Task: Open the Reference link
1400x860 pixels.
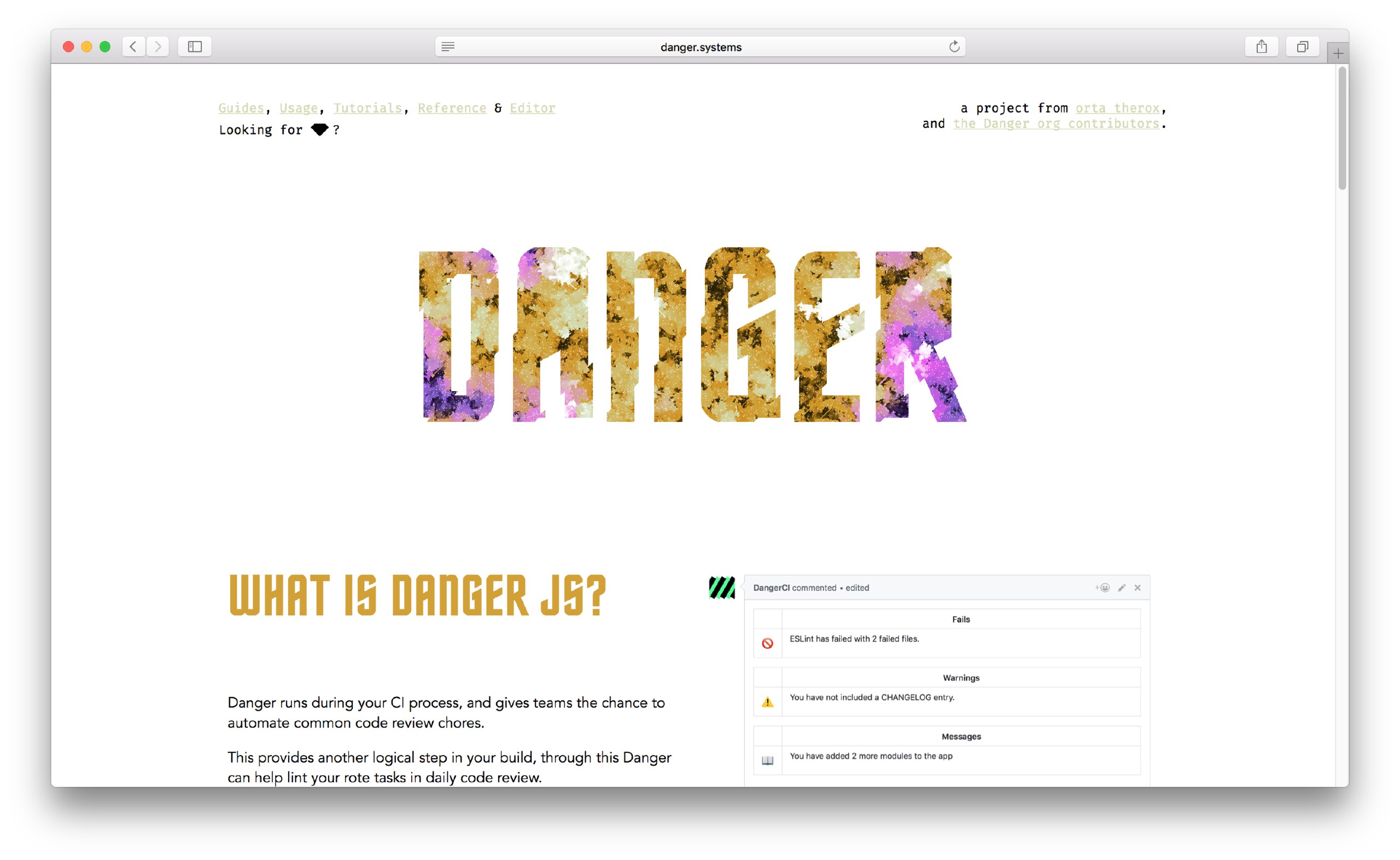Action: pos(452,108)
